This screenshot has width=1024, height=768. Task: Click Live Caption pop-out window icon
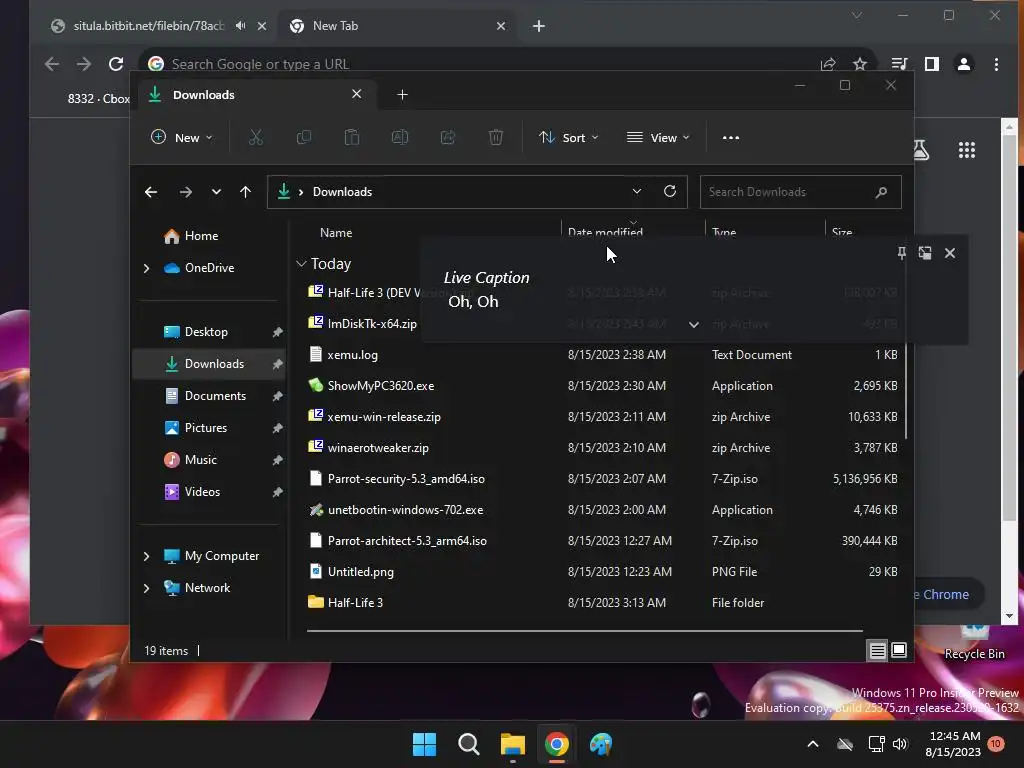pyautogui.click(x=925, y=253)
